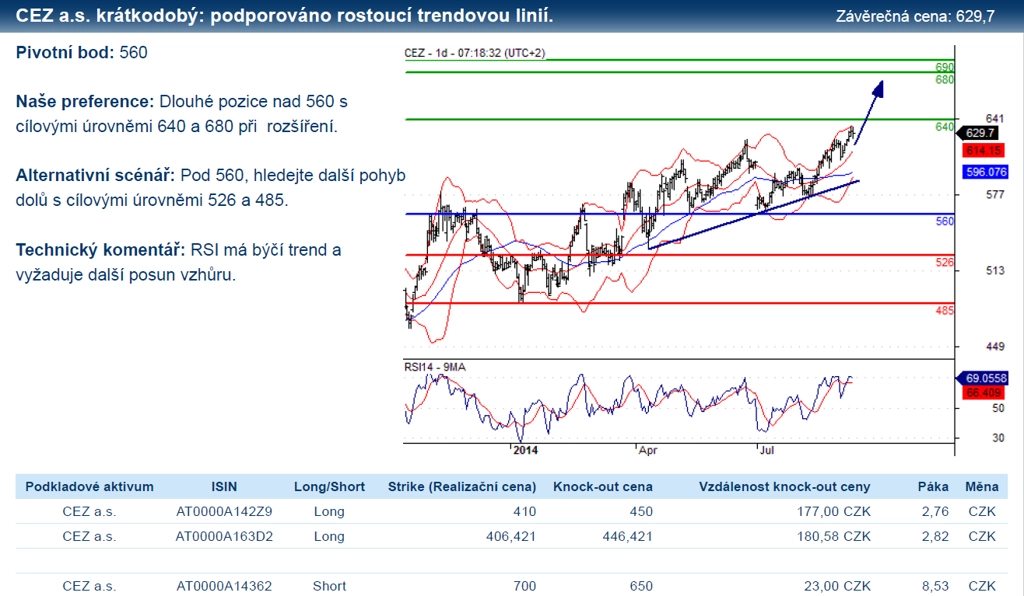Click the chart caption 'CEZ - 1d - 07:18:32 (UTC+2)'

tap(474, 53)
